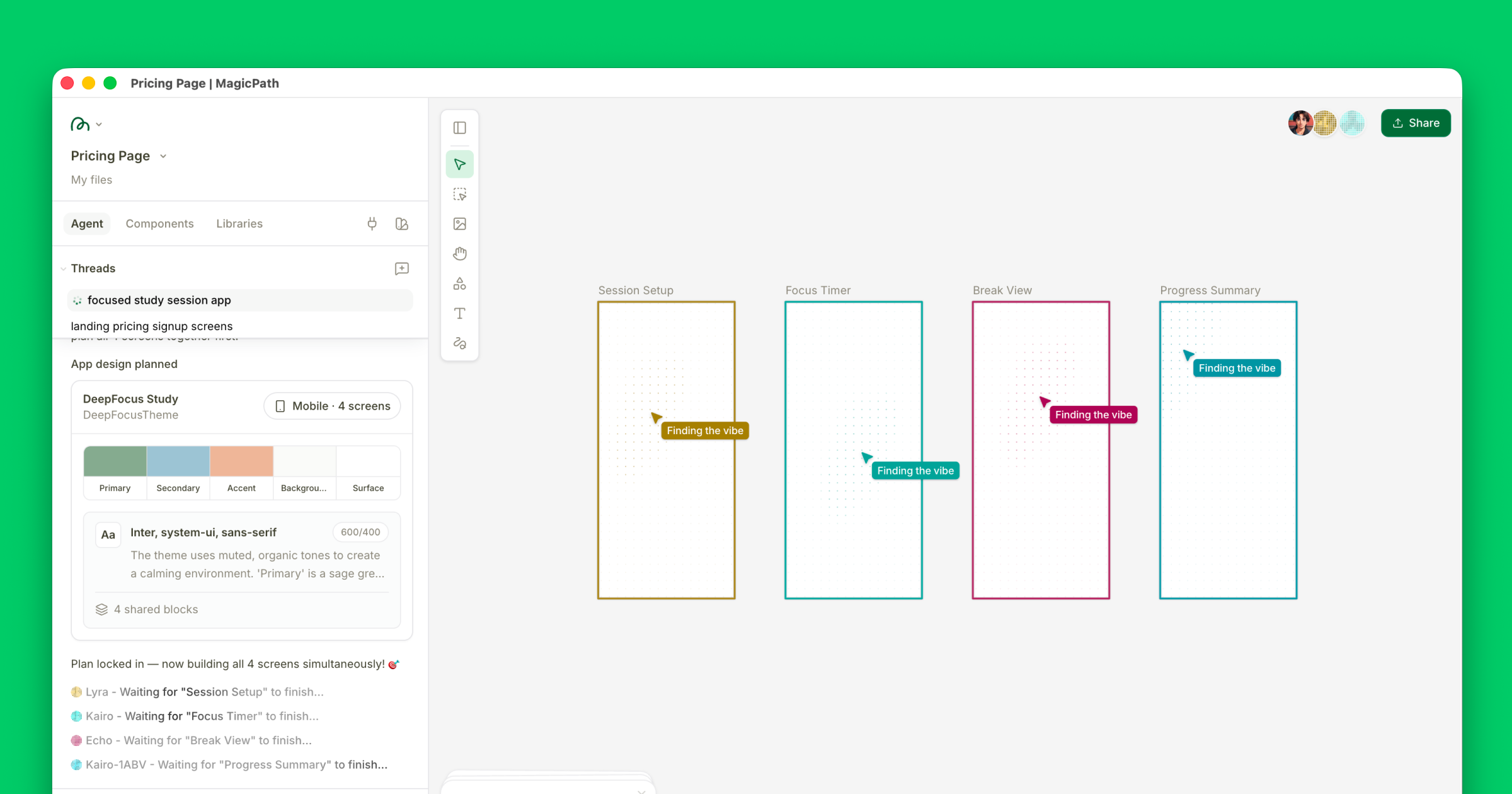1512x794 pixels.
Task: Click the Aa typography preview tile
Action: [108, 535]
